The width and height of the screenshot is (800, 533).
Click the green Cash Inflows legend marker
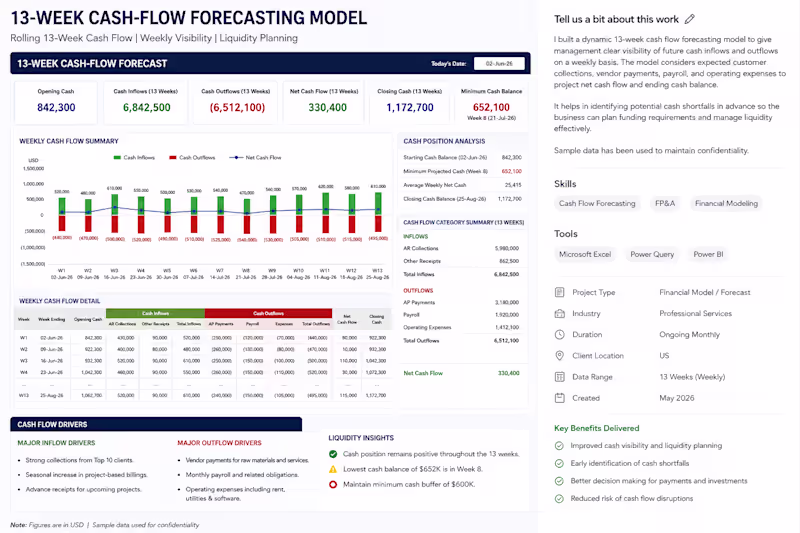coord(117,158)
